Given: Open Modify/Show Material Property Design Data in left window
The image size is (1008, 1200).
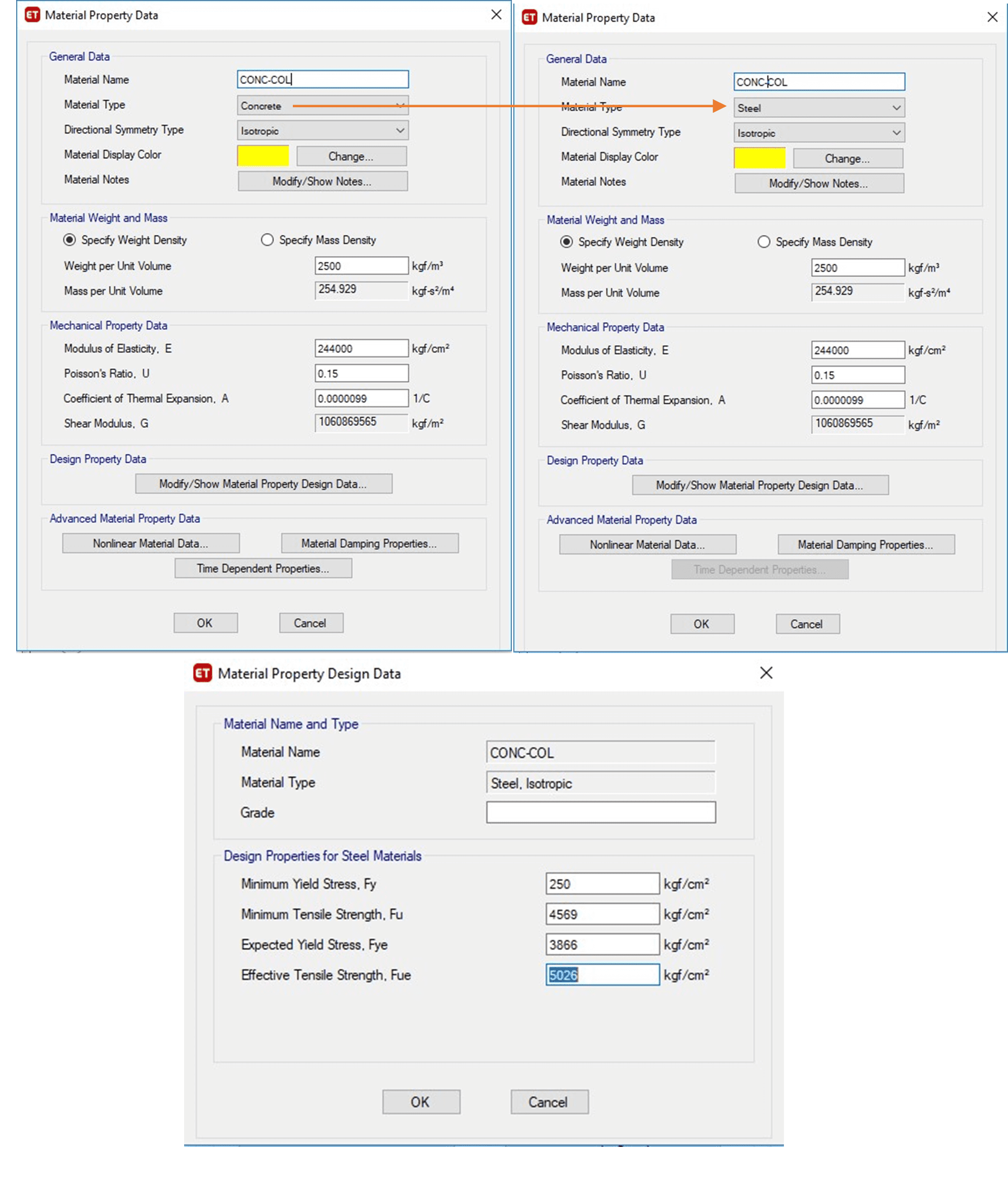Looking at the screenshot, I should click(264, 484).
